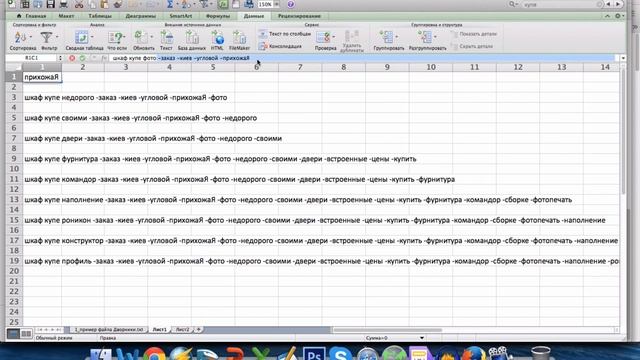This screenshot has width=640, height=360.
Task: Switch to the Charts (Диаграммы) tab
Action: click(x=141, y=16)
